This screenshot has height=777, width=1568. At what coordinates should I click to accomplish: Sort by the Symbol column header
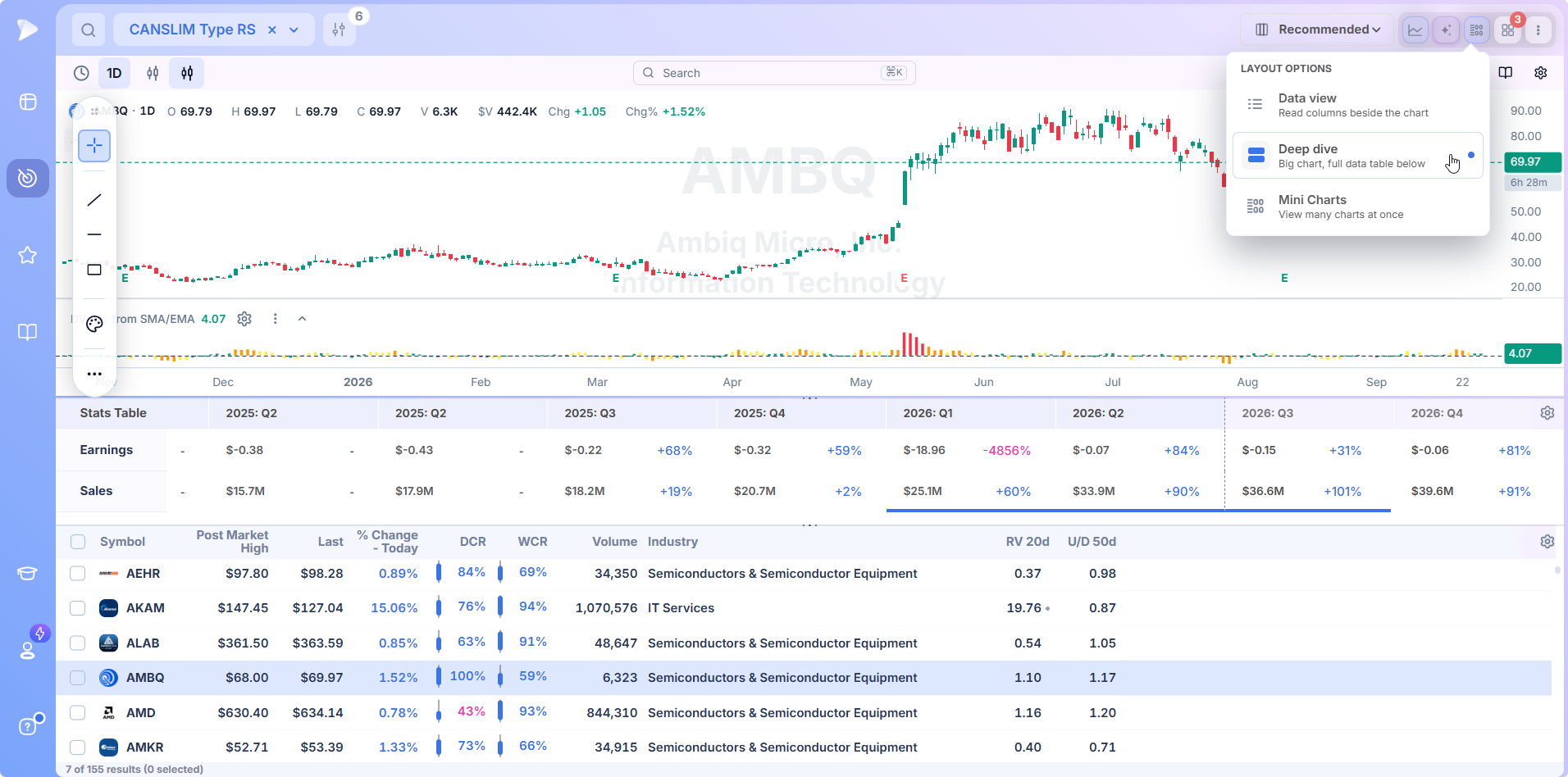coord(122,542)
